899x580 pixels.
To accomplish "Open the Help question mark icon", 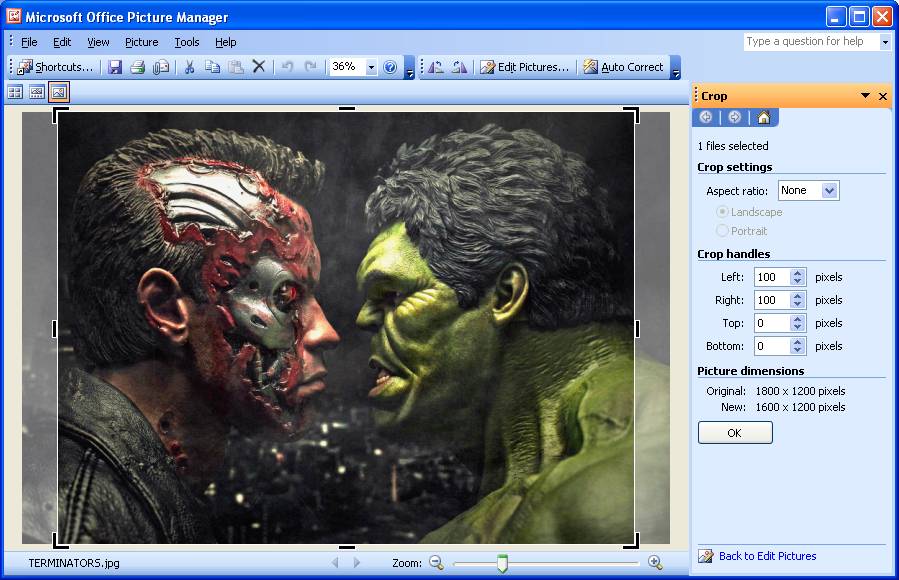I will point(390,67).
